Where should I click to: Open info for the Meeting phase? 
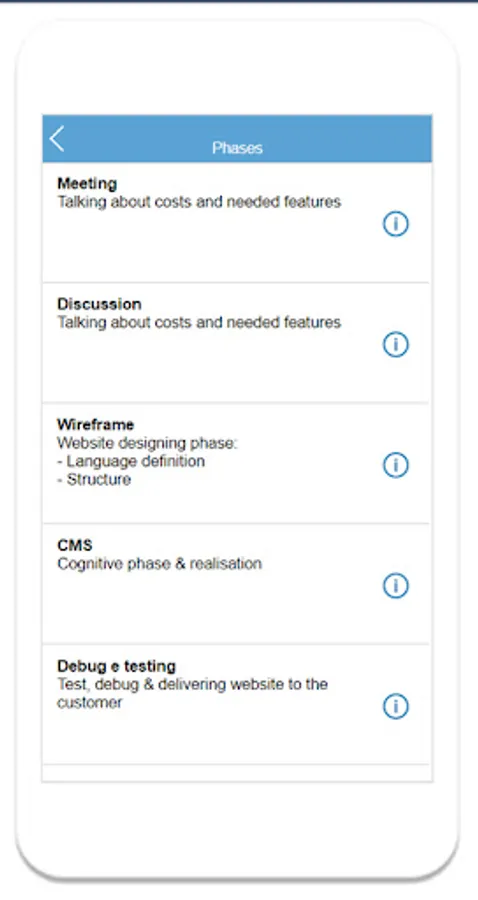click(x=395, y=224)
